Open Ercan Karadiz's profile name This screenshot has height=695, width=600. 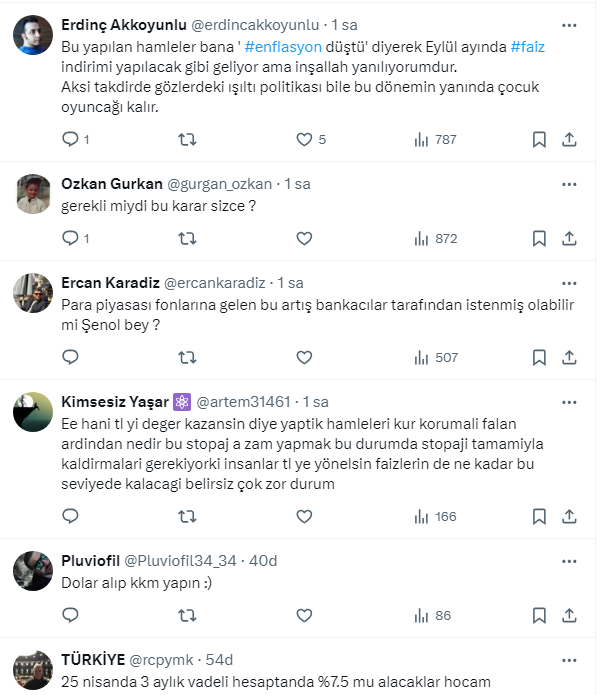[x=108, y=283]
